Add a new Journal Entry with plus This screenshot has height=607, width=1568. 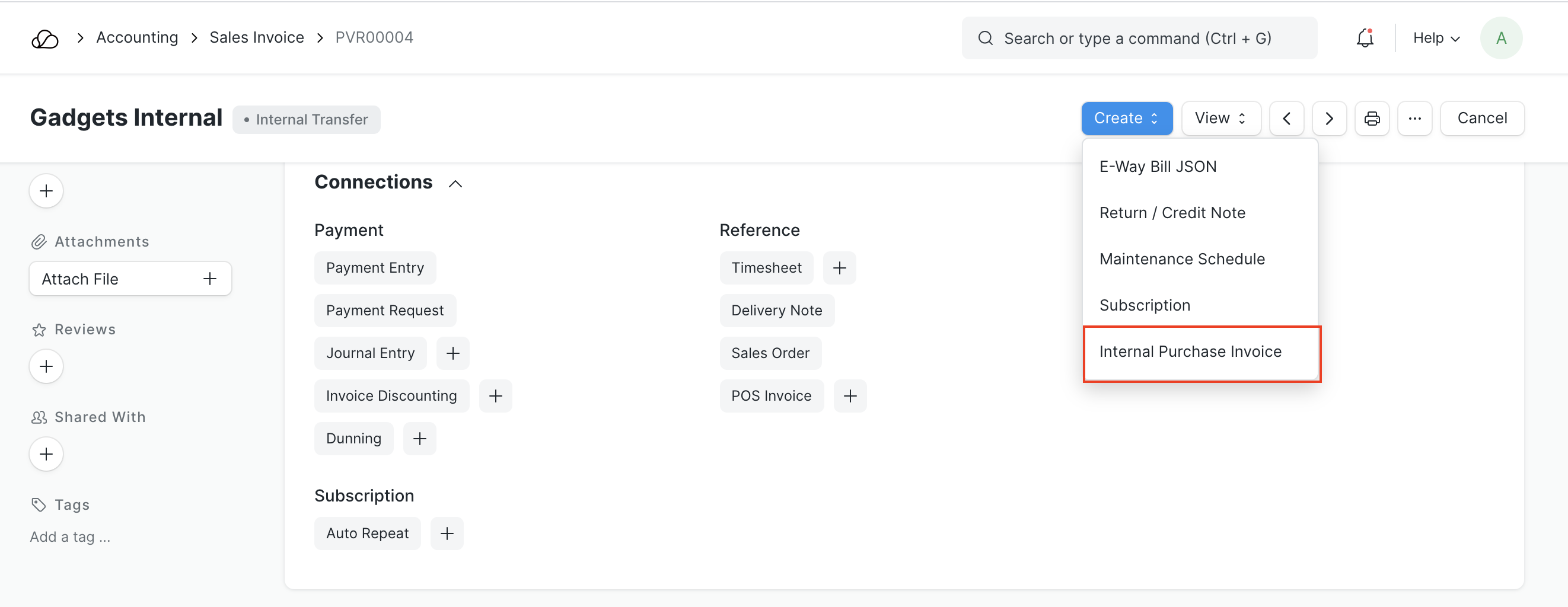452,353
